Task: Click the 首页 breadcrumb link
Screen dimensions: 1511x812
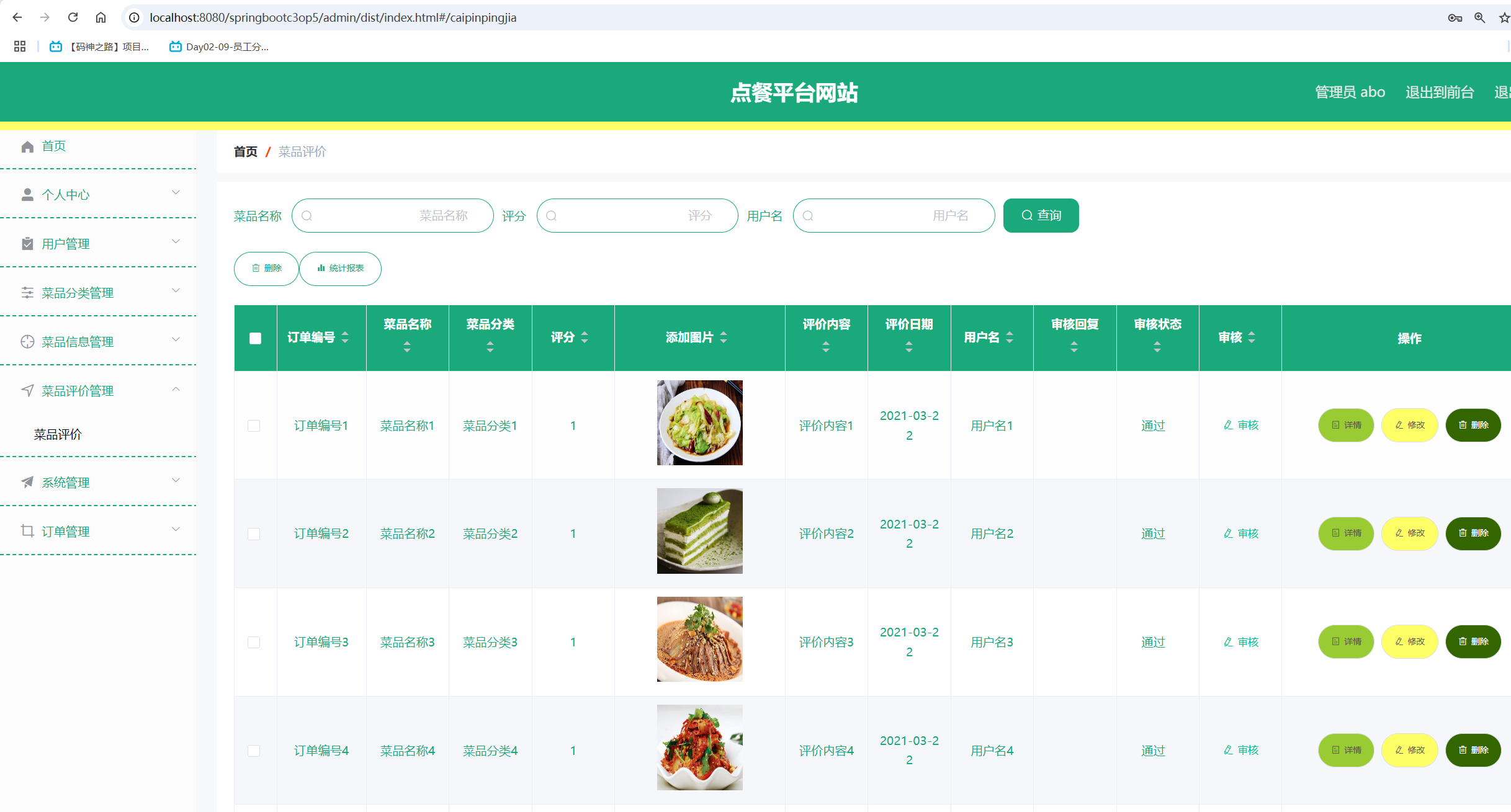Action: click(x=244, y=151)
